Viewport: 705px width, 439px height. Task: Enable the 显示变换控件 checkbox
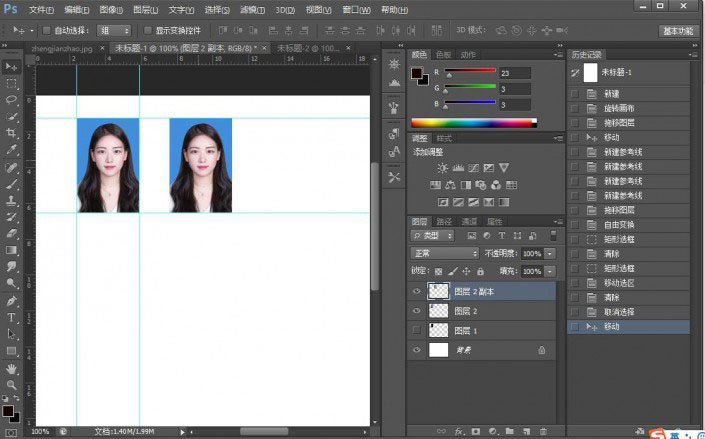[148, 30]
